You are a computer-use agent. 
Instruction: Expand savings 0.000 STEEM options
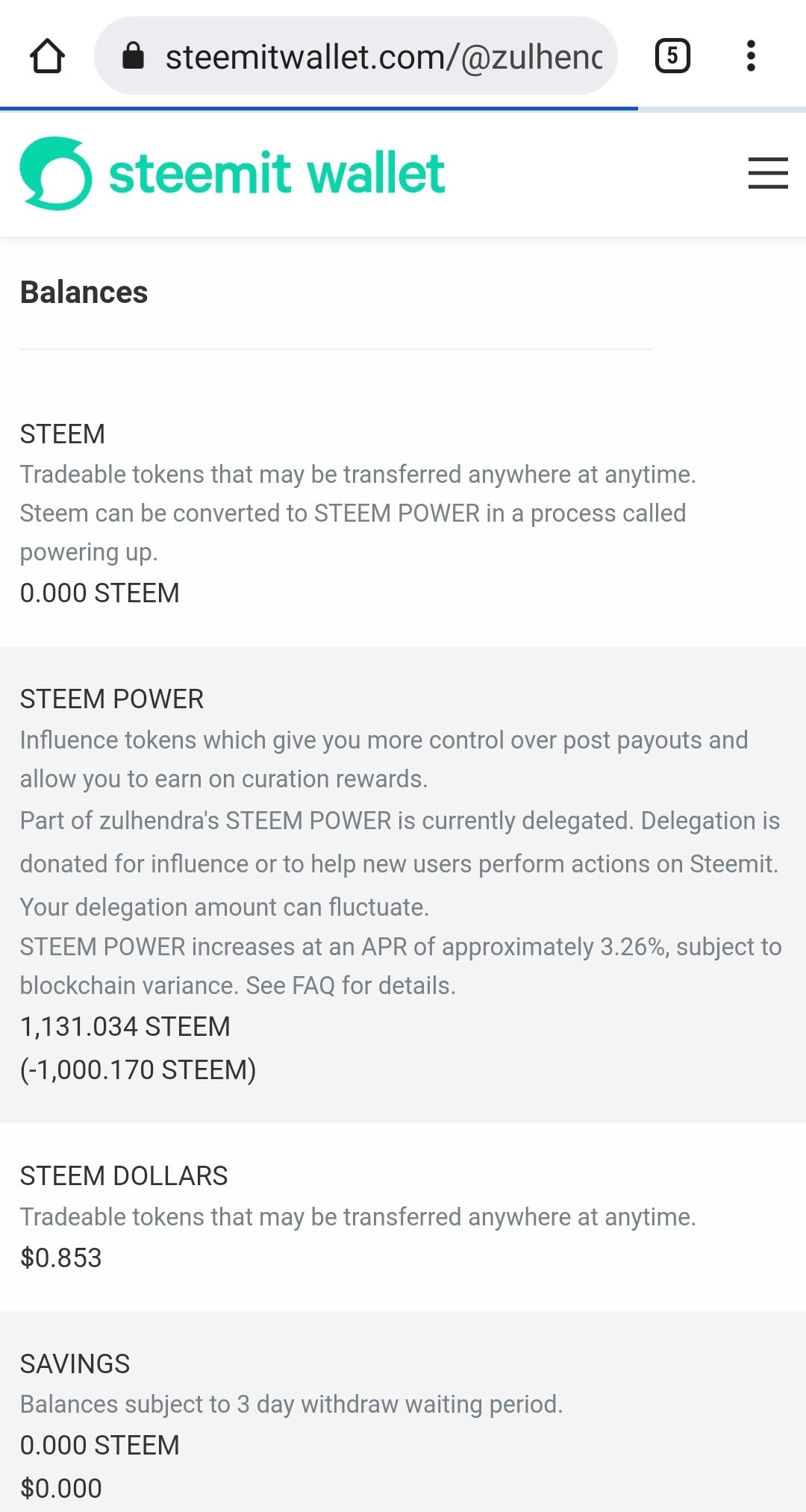(x=99, y=1446)
